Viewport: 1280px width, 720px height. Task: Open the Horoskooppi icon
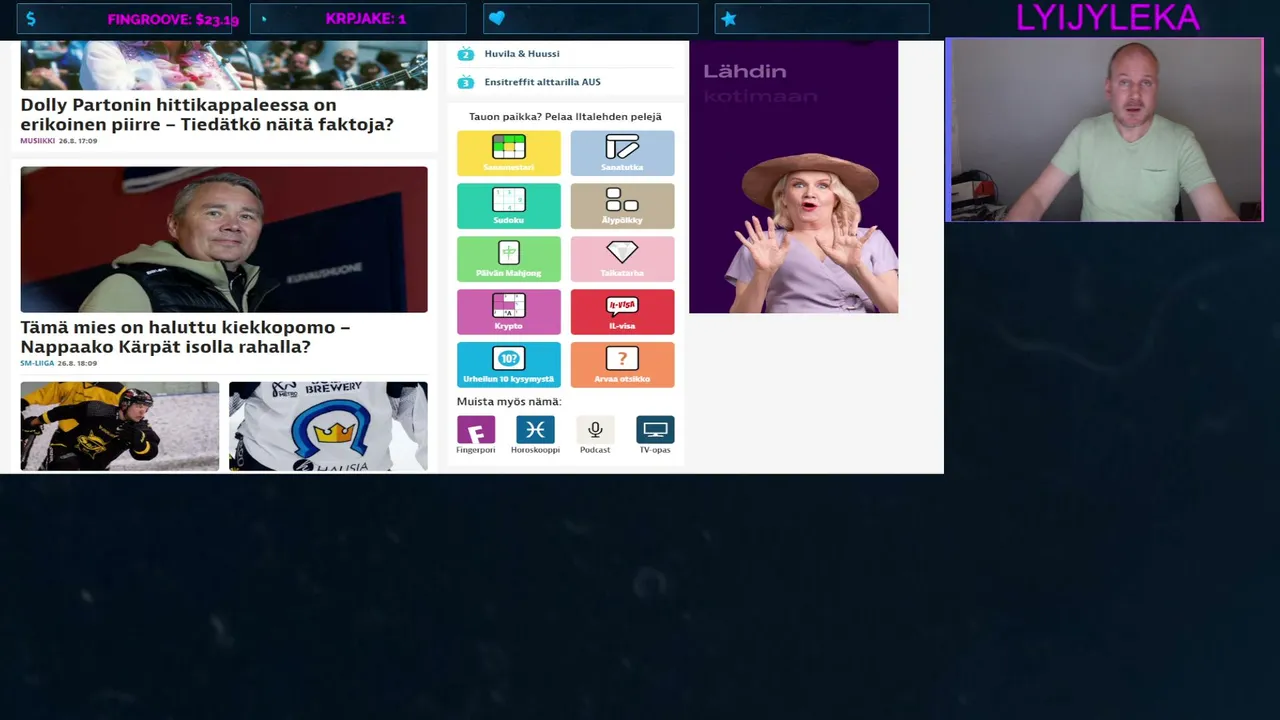tap(535, 430)
